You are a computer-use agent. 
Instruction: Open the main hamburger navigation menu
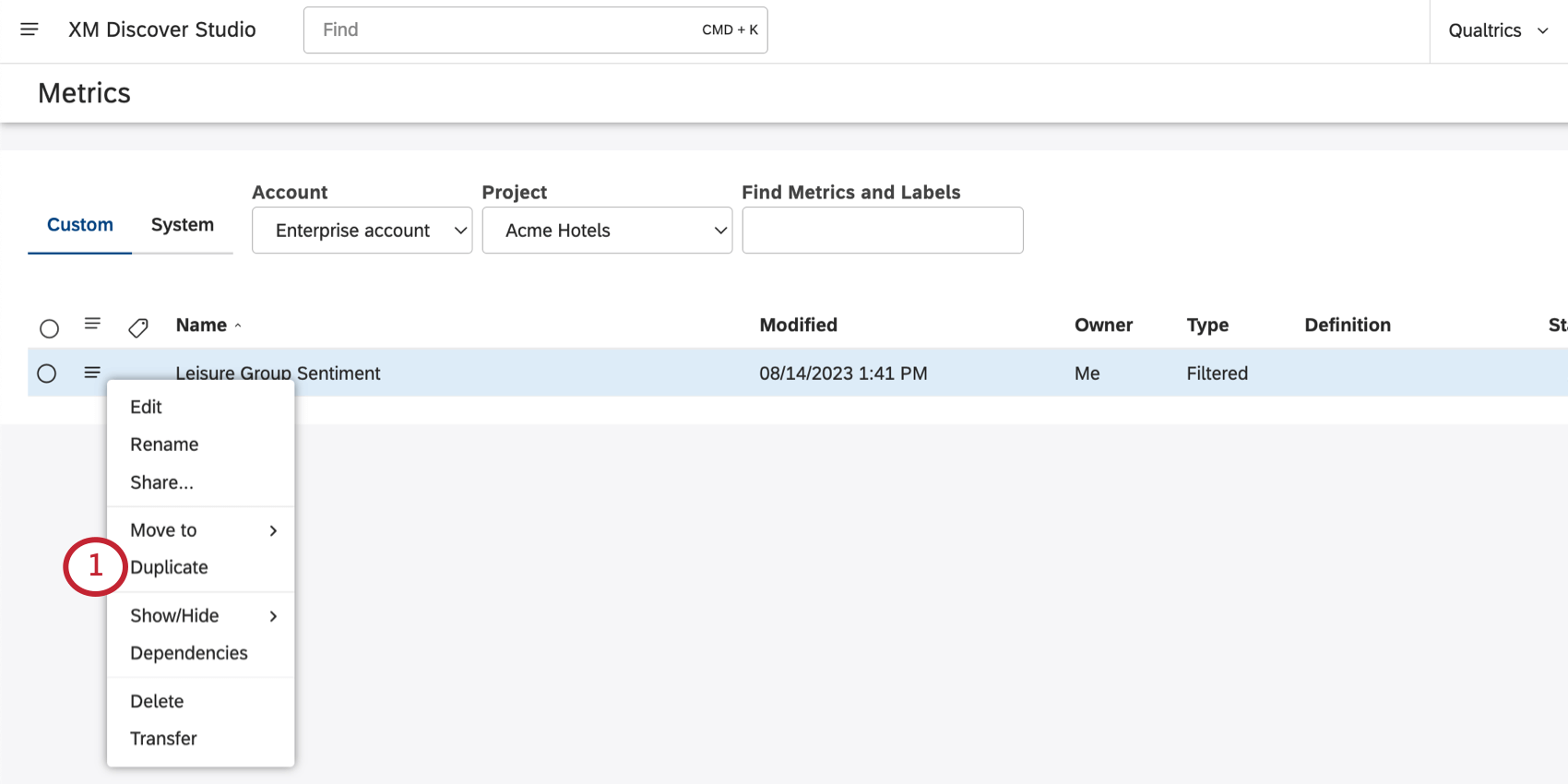(x=30, y=30)
